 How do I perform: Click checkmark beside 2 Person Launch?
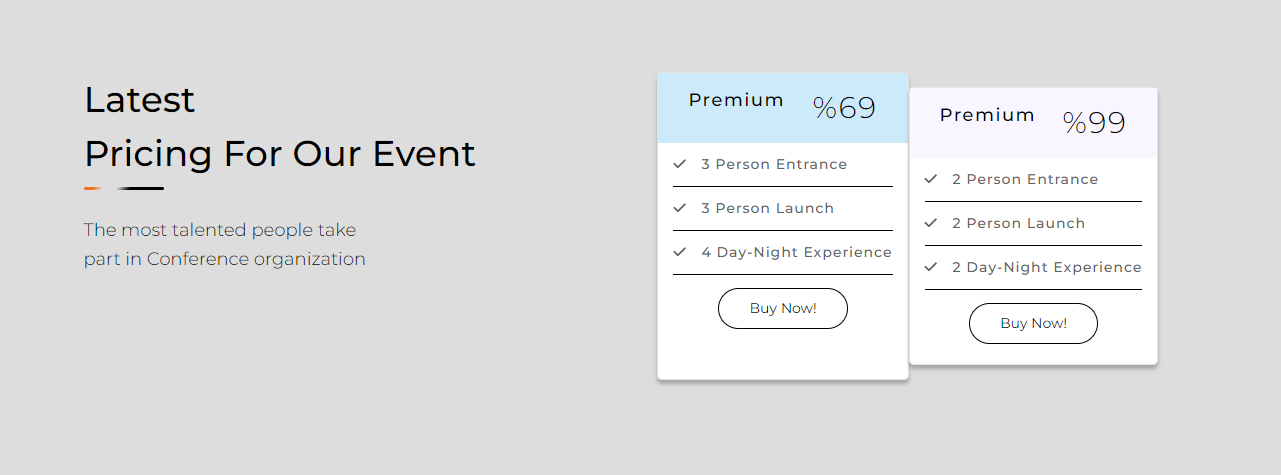931,222
